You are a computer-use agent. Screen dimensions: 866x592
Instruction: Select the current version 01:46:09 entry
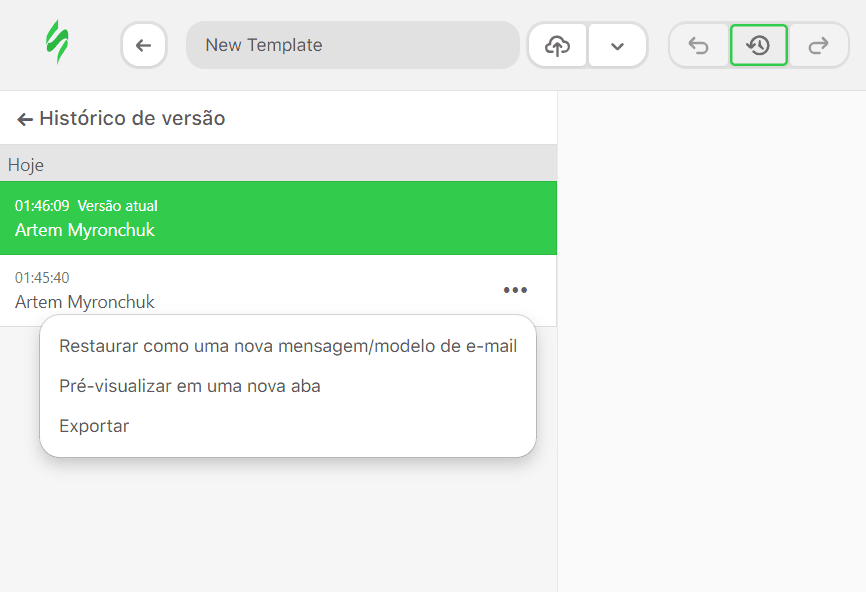(x=278, y=218)
